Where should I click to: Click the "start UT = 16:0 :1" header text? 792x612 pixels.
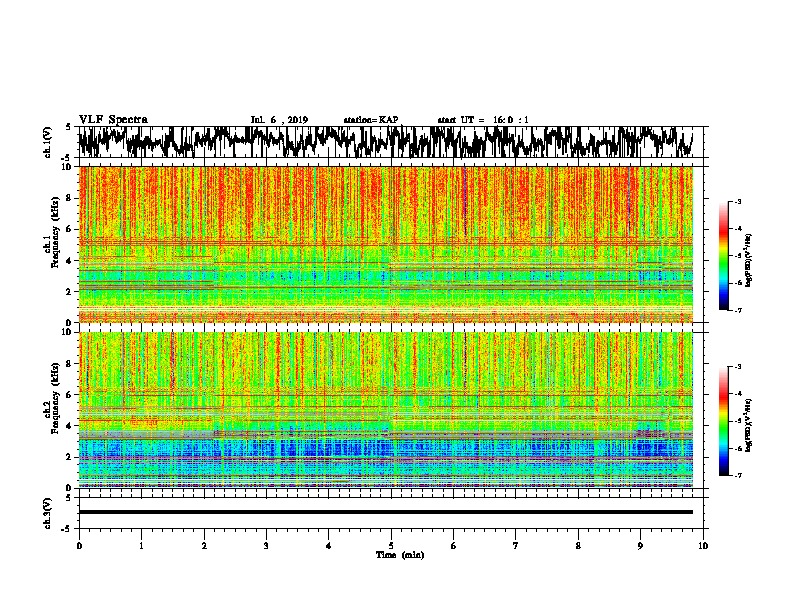(x=483, y=120)
